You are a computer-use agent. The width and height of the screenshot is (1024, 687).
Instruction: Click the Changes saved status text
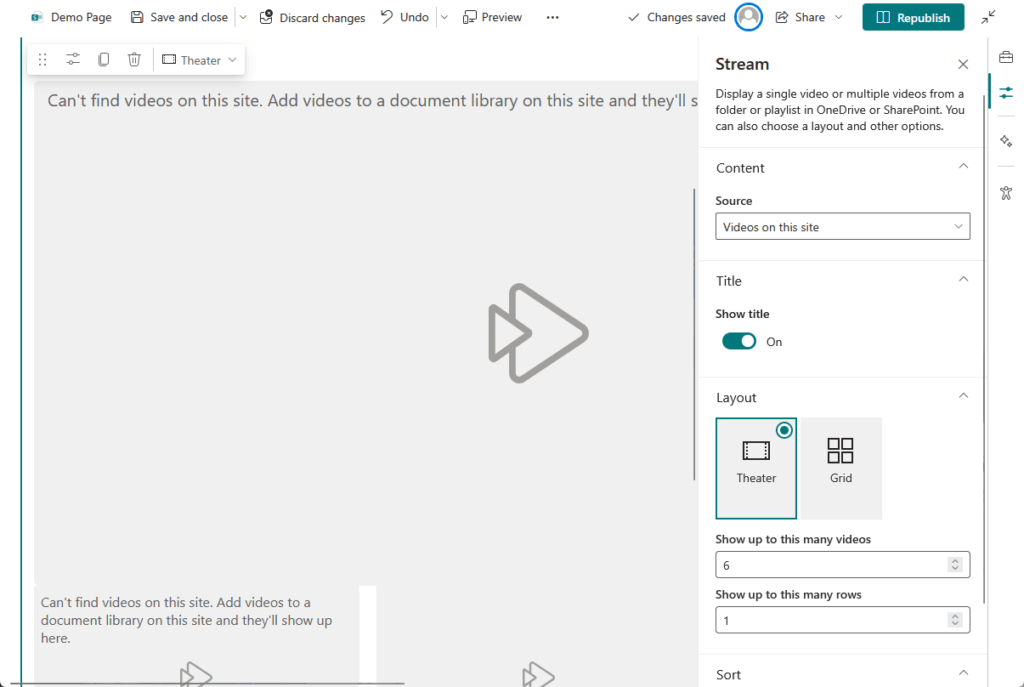pos(686,17)
